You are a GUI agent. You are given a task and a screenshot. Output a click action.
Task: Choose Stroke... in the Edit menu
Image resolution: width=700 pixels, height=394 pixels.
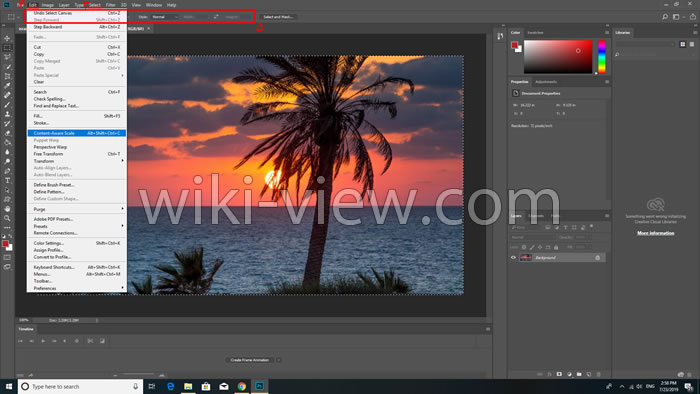[x=77, y=123]
